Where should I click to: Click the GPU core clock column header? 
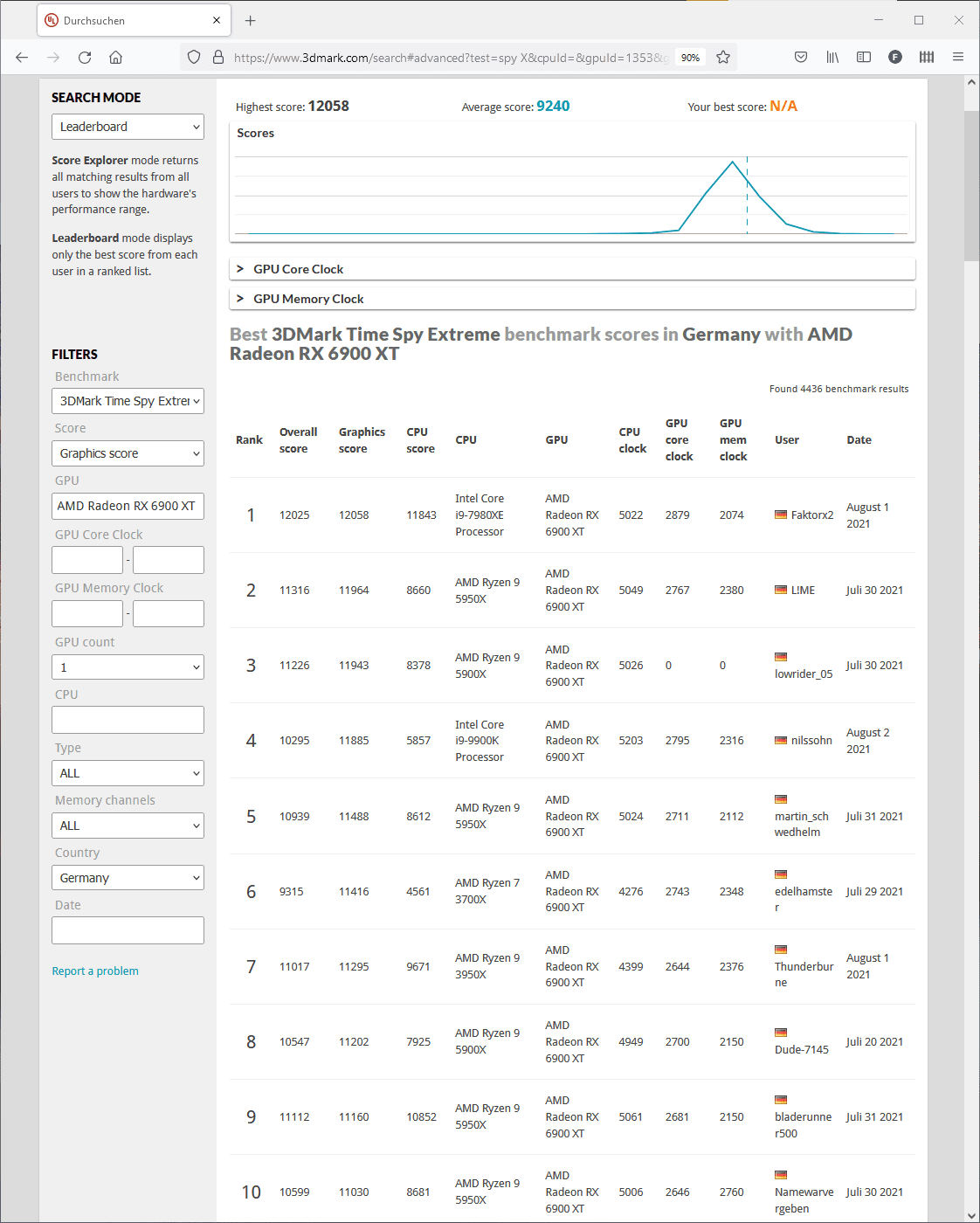tap(679, 439)
